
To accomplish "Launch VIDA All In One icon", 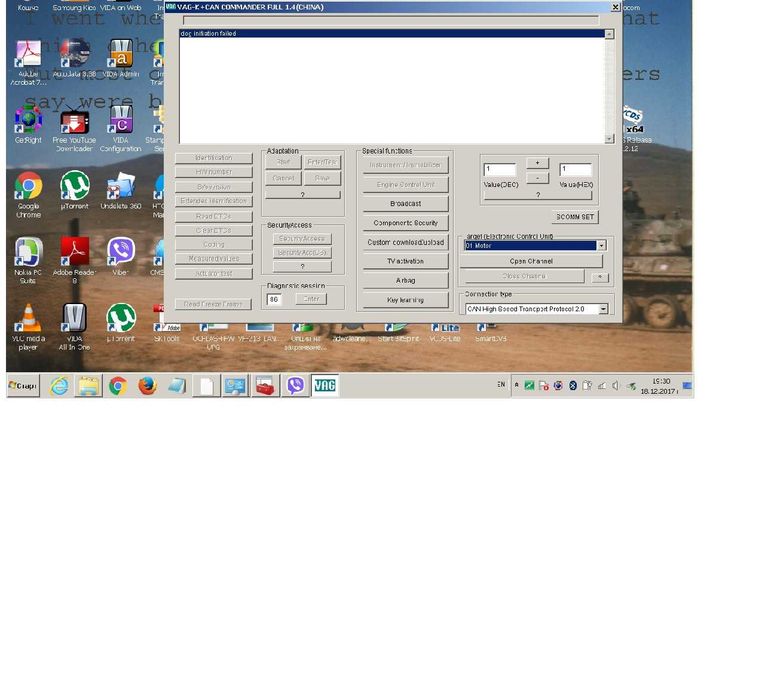I will (74, 327).
